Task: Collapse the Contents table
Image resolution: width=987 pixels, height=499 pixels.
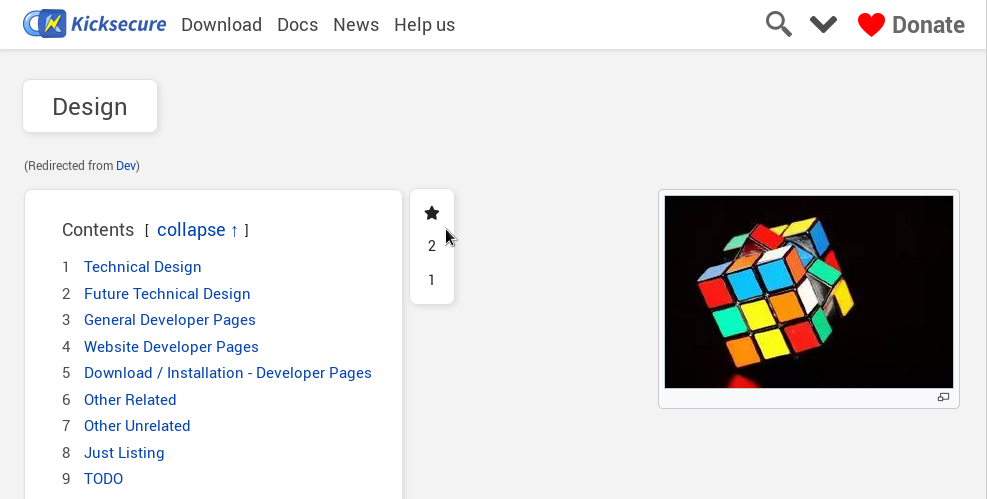Action: 197,230
